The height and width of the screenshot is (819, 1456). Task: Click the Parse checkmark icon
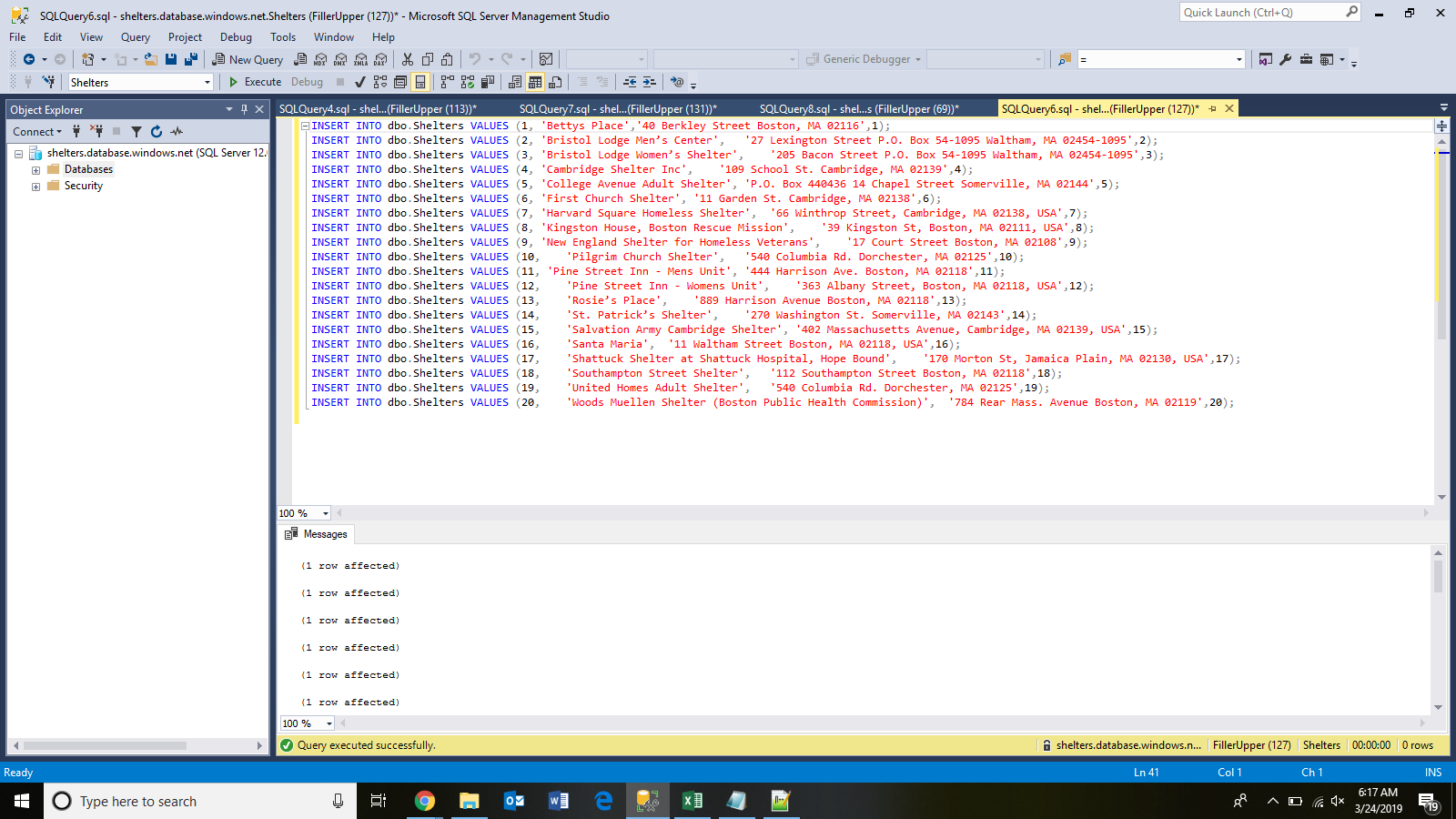click(359, 82)
